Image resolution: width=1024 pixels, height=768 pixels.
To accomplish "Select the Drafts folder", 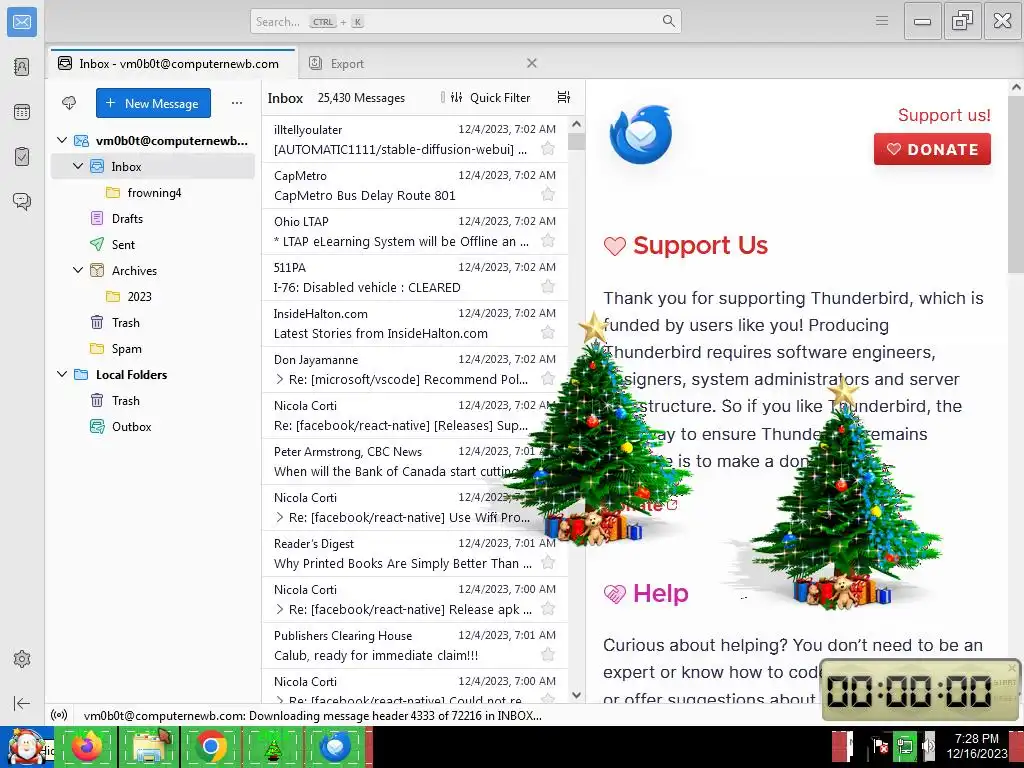I will (x=153, y=219).
